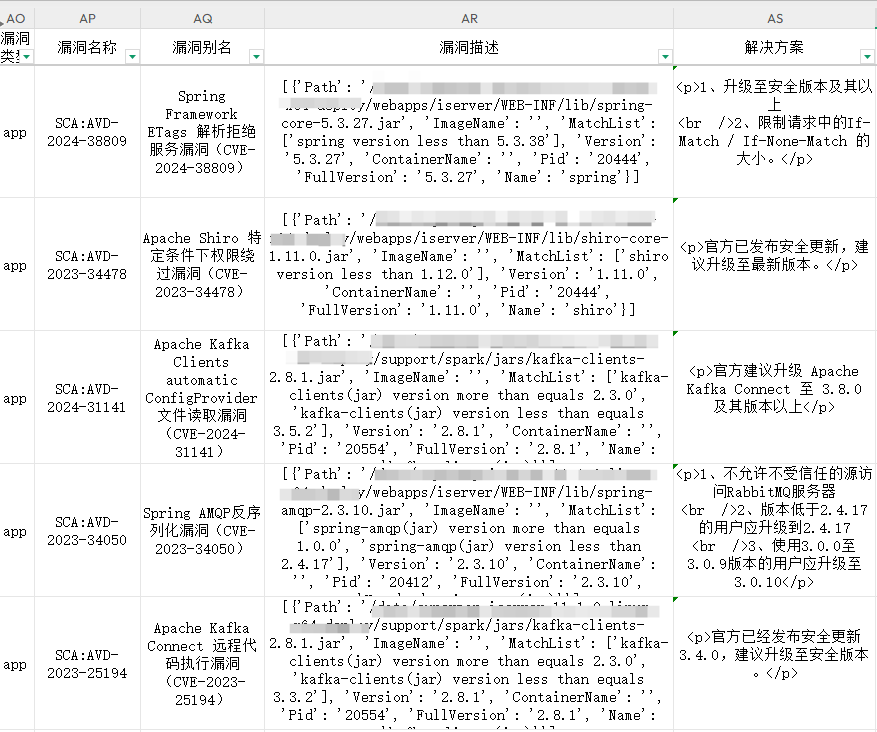This screenshot has width=877, height=732.
Task: Select cell SCA:AVD-2024-38809
Action: pos(87,132)
